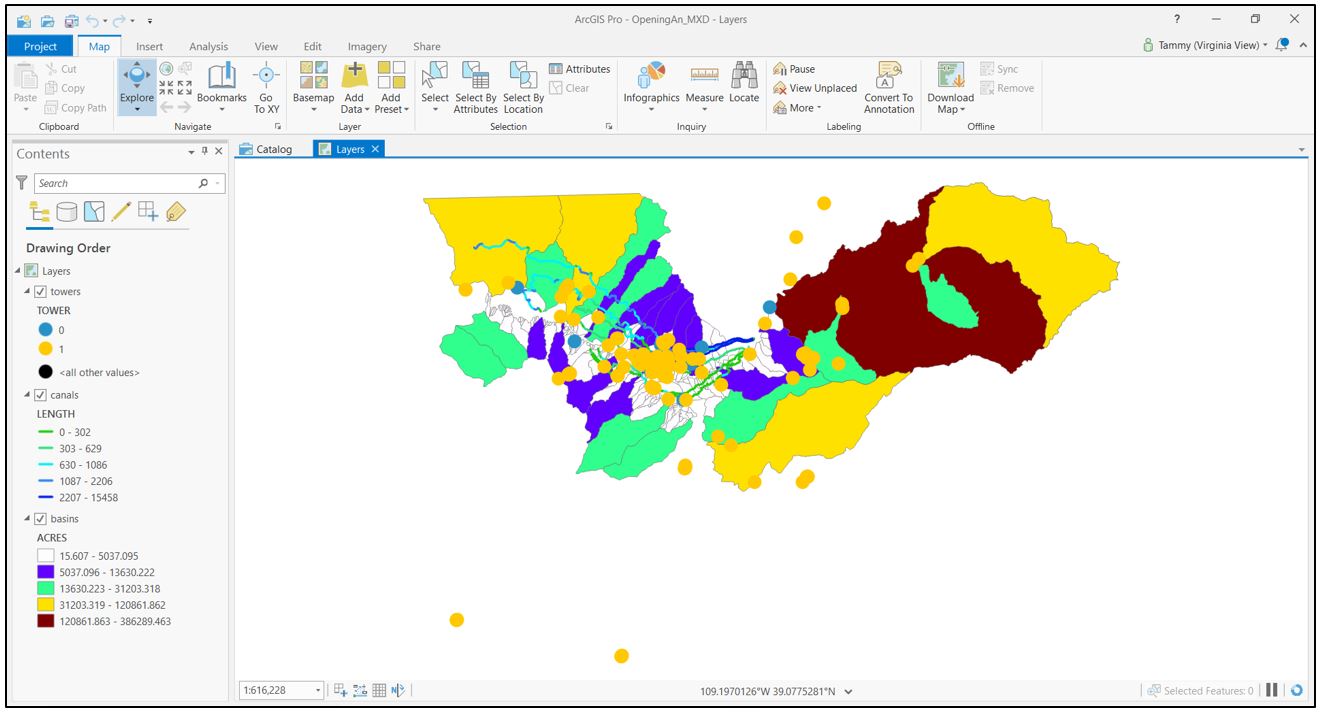Screen dimensions: 1323x715
Task: Click the Add Data icon
Action: point(355,75)
